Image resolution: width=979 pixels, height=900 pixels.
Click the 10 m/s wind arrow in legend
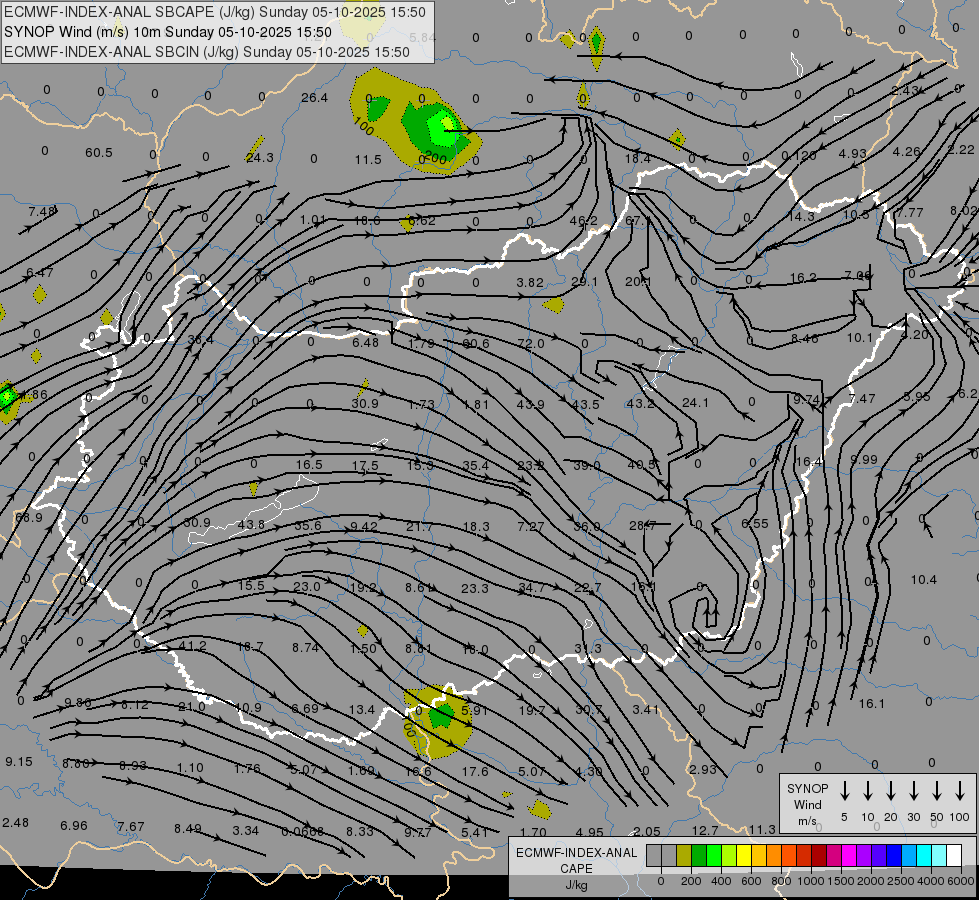[868, 790]
